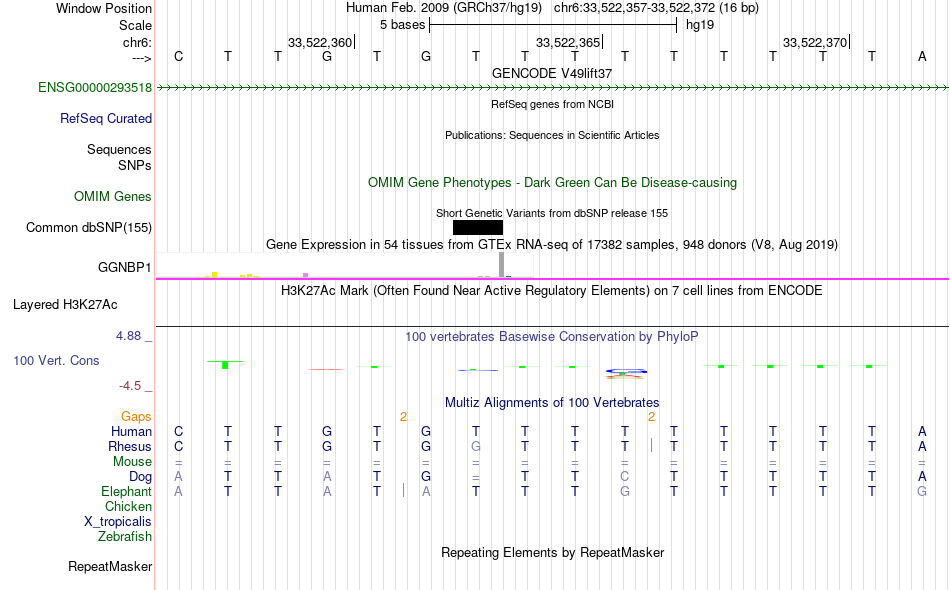The width and height of the screenshot is (950, 590).
Task: Click the -4.5 PhyloP lower scale value
Action: point(130,386)
